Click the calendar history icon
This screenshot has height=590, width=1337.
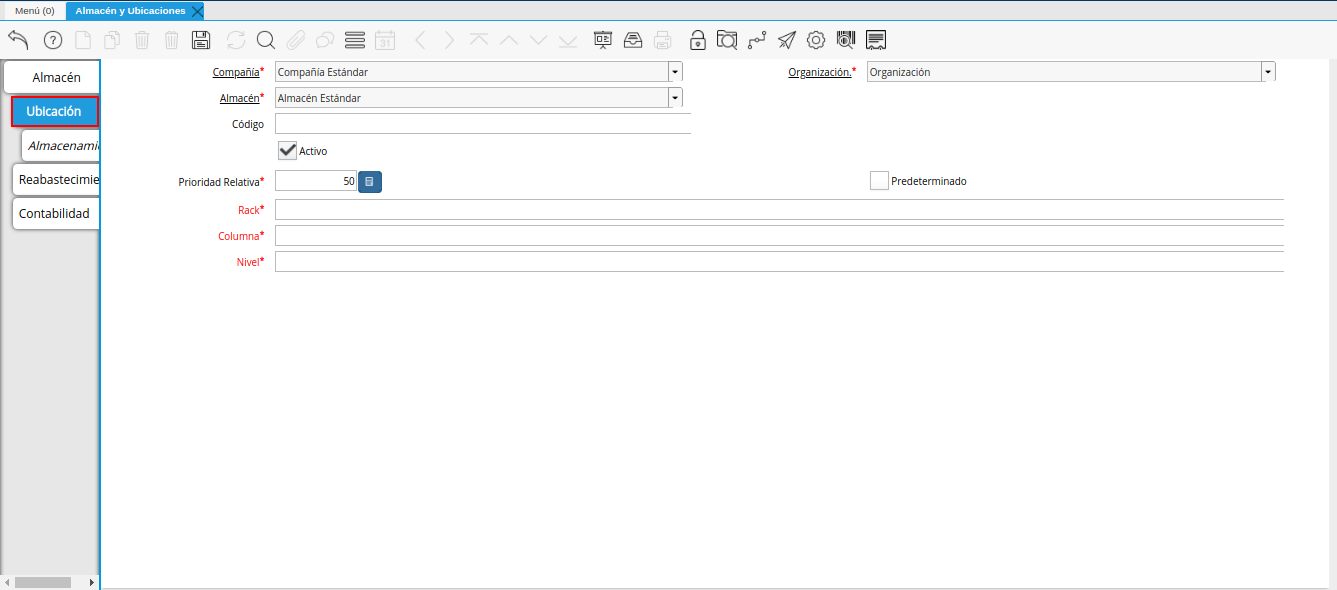(x=385, y=40)
